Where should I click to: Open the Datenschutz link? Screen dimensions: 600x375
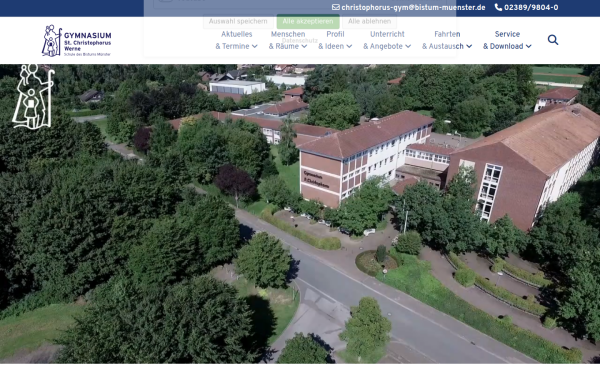(300, 40)
